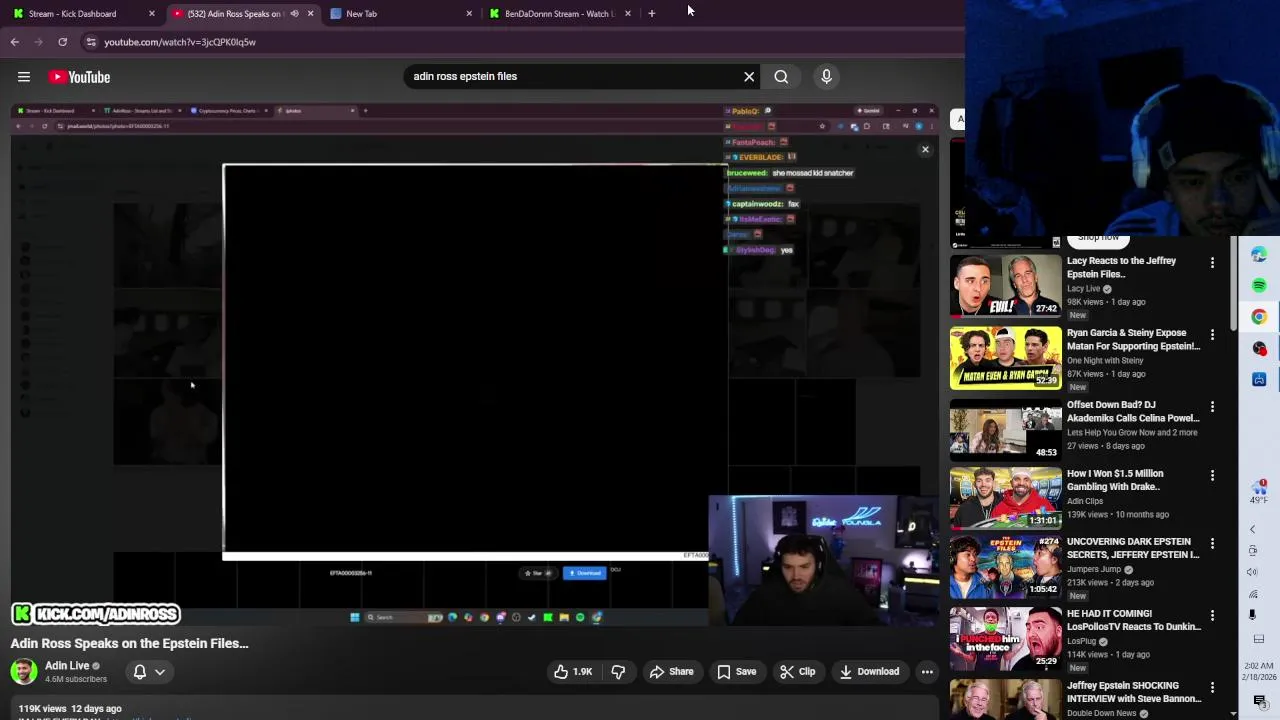Click the Save button
The height and width of the screenshot is (720, 1280).
tap(737, 672)
